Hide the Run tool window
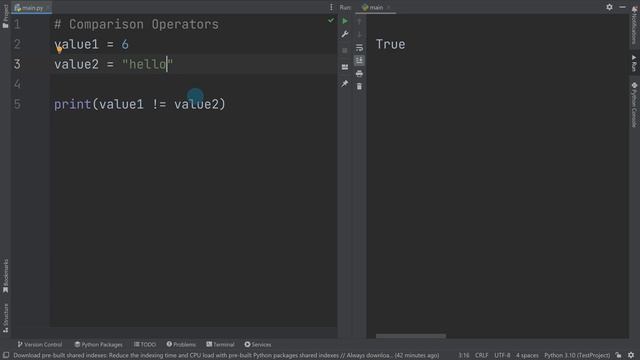Screen dimensions: 640x360 [x=622, y=7]
